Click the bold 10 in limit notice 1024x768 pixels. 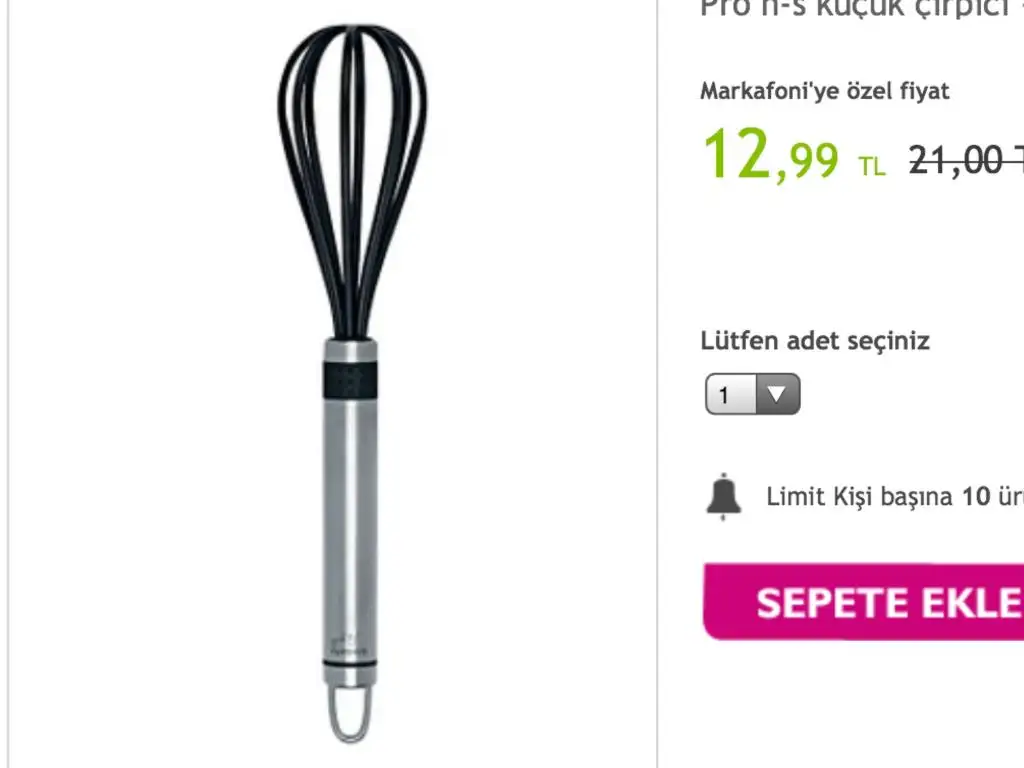tap(976, 497)
